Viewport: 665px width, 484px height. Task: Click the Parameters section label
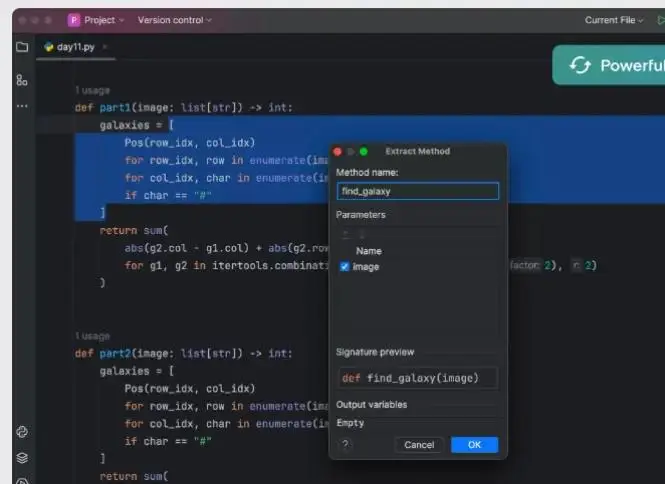point(360,215)
